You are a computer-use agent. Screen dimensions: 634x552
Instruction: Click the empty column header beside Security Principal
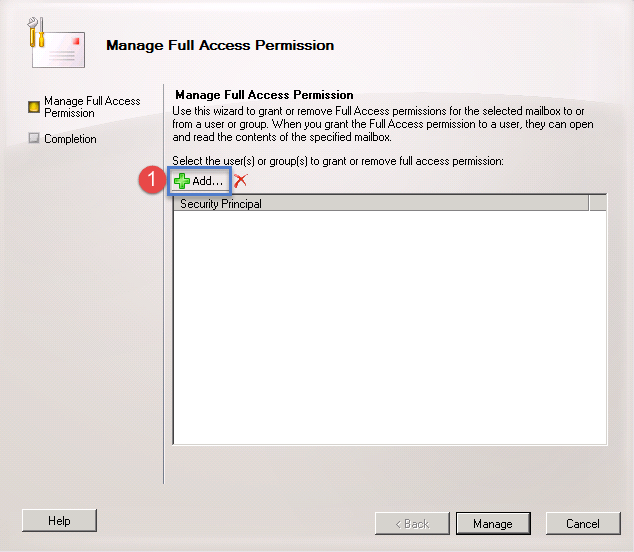(598, 203)
